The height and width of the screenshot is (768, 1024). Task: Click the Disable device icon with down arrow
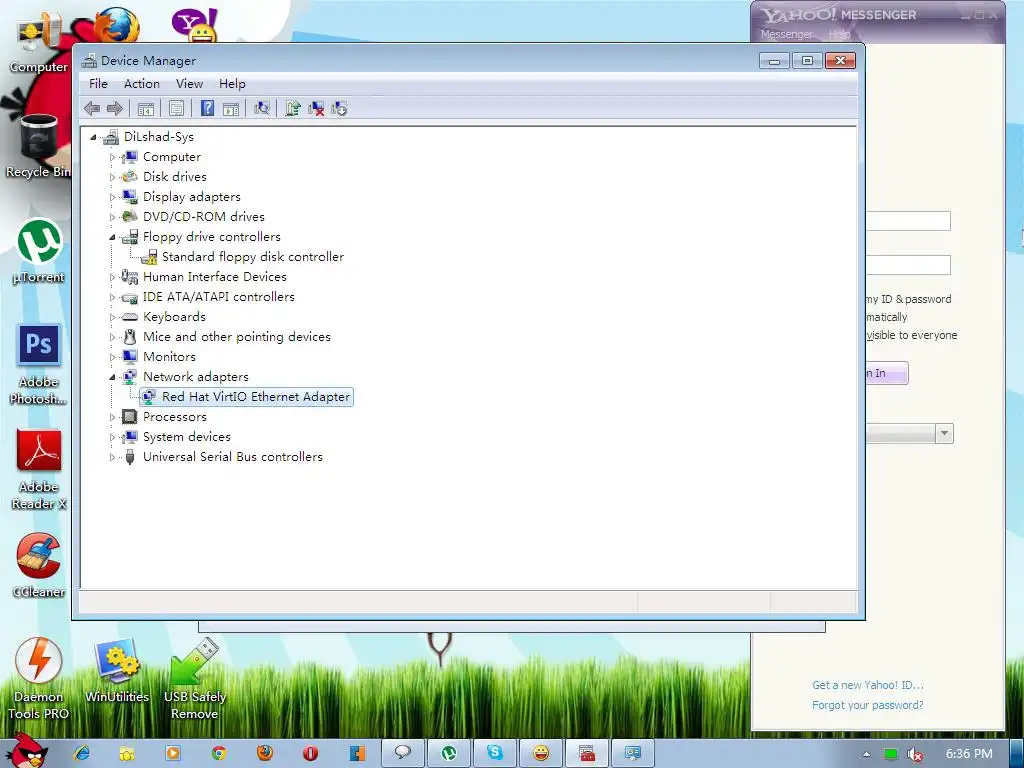[339, 108]
